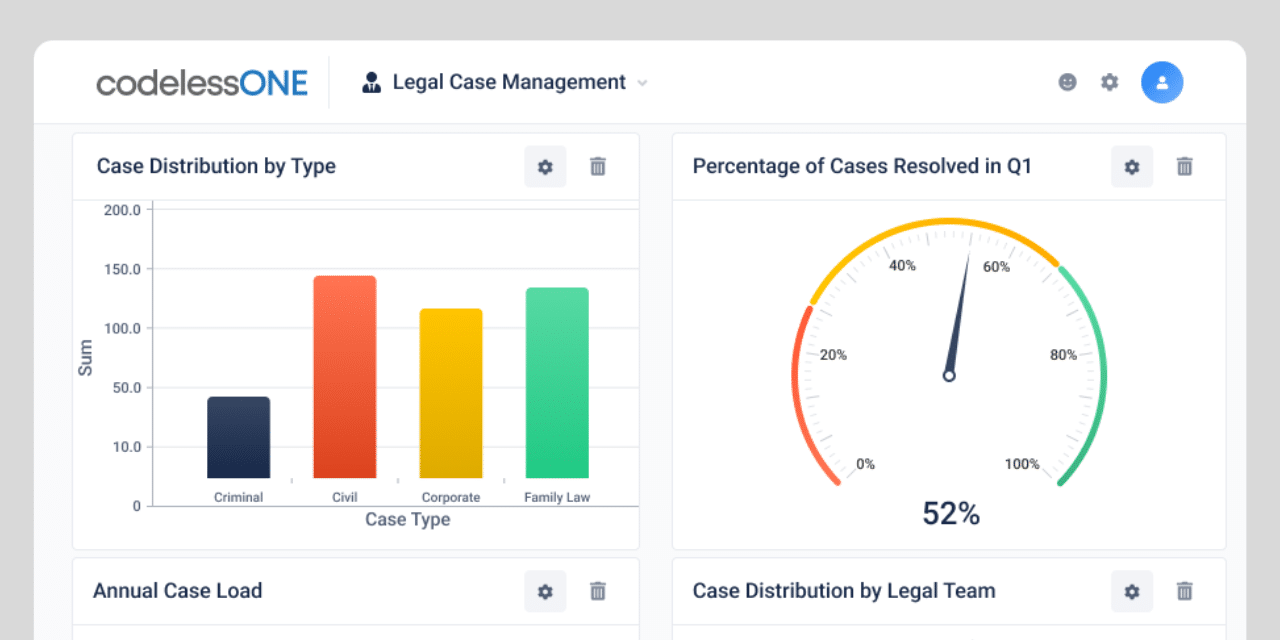This screenshot has width=1280, height=640.
Task: Open settings for Case Distribution by Type
Action: [x=545, y=167]
